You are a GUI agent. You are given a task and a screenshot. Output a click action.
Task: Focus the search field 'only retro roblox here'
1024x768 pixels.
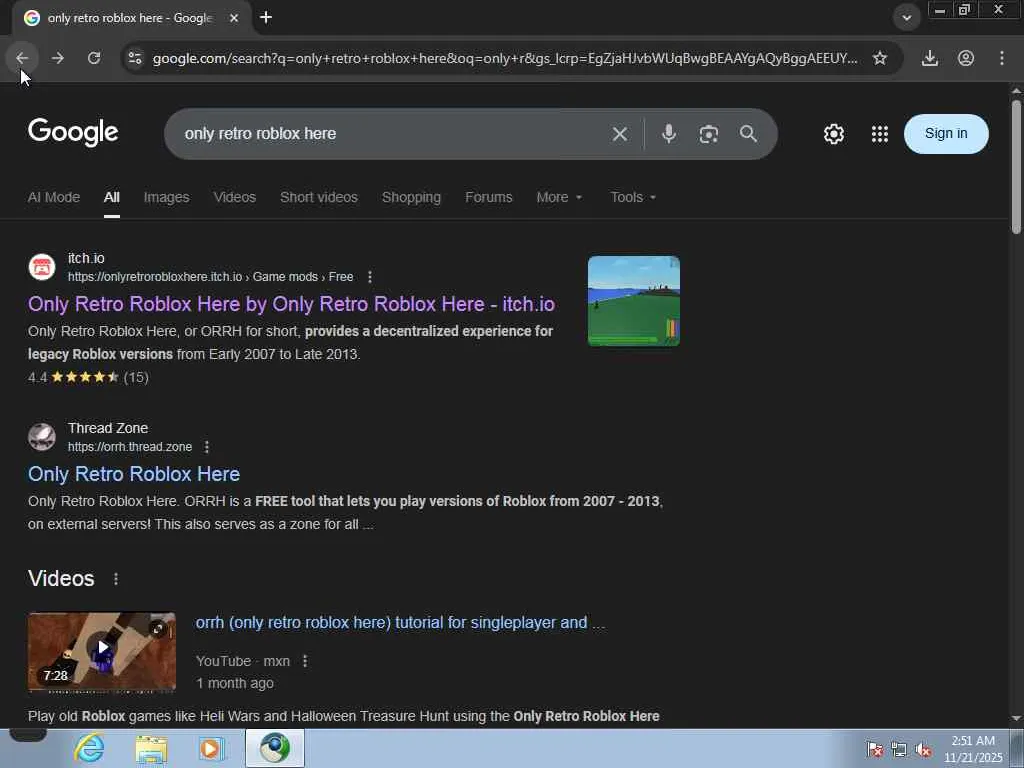point(392,134)
